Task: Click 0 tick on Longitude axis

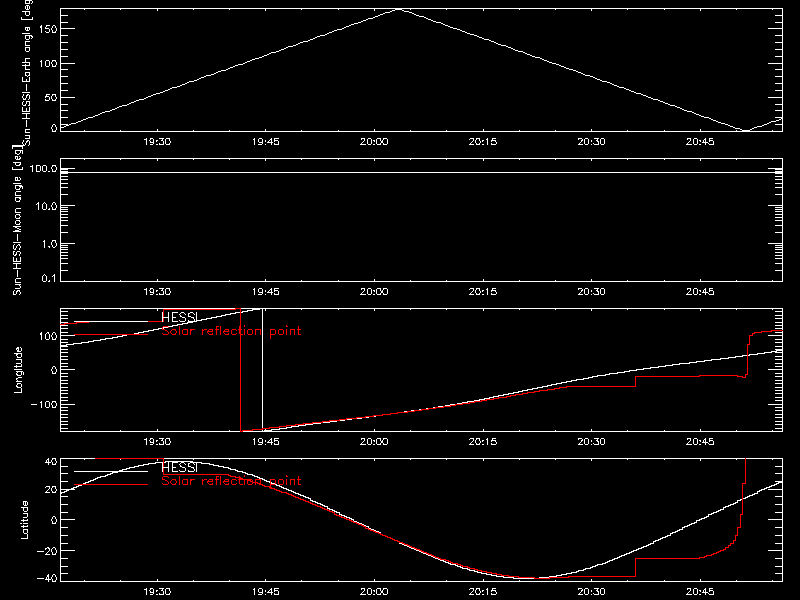Action: coord(54,370)
